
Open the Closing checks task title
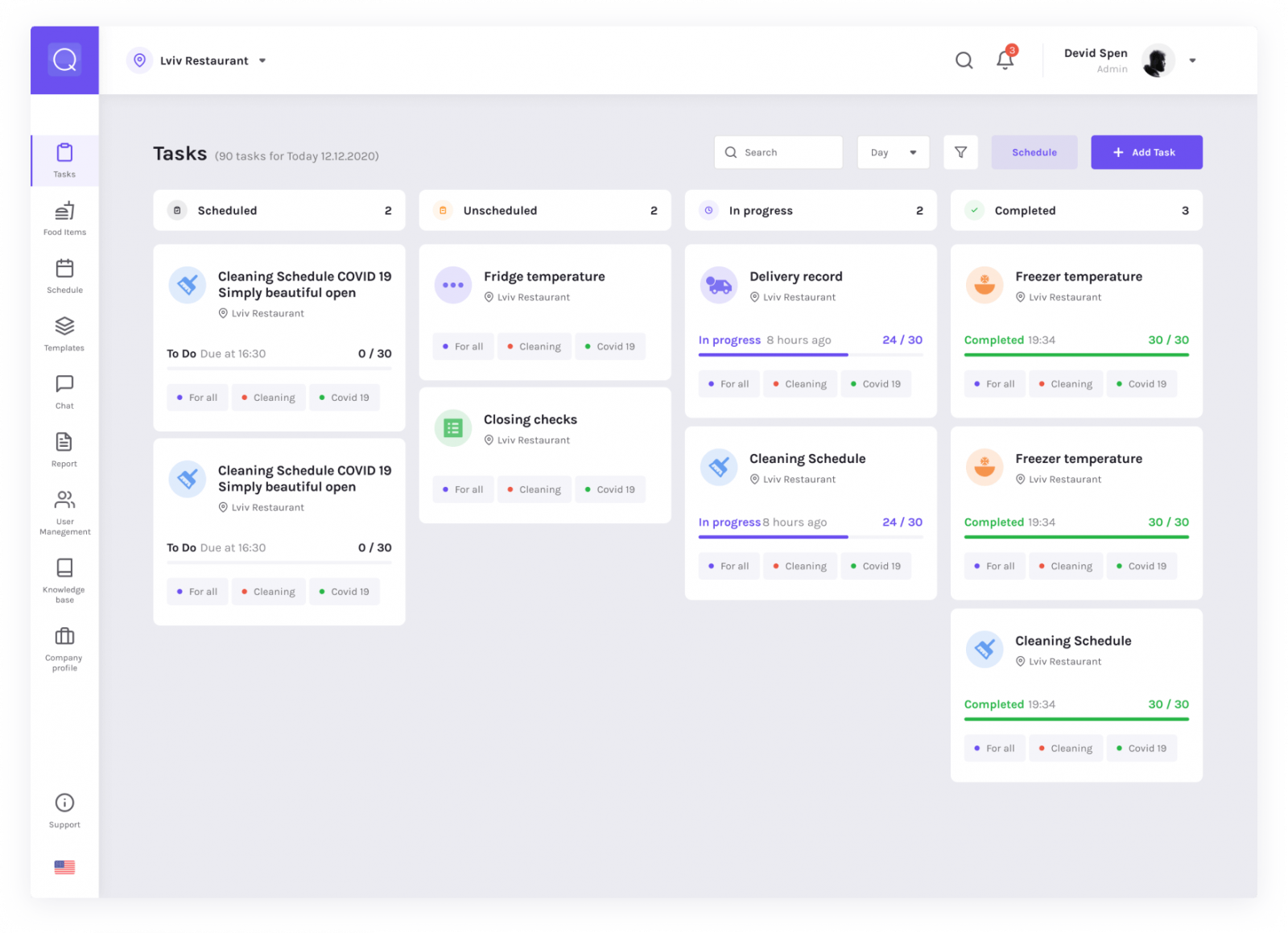[530, 419]
